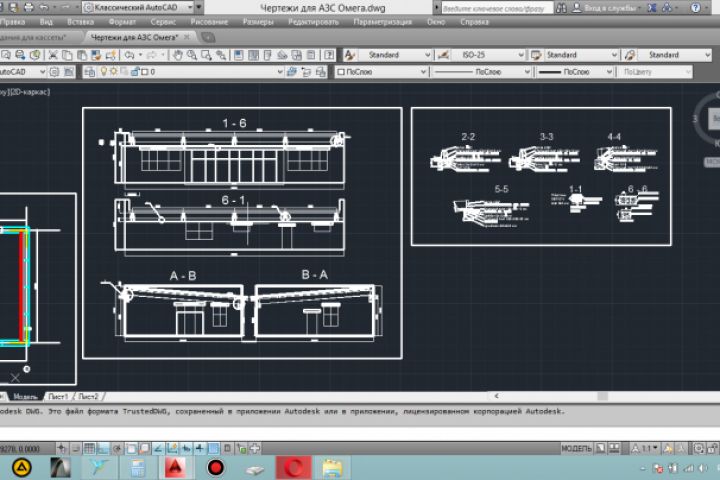Open the Layer Properties Manager icon

pyautogui.click(x=90, y=72)
